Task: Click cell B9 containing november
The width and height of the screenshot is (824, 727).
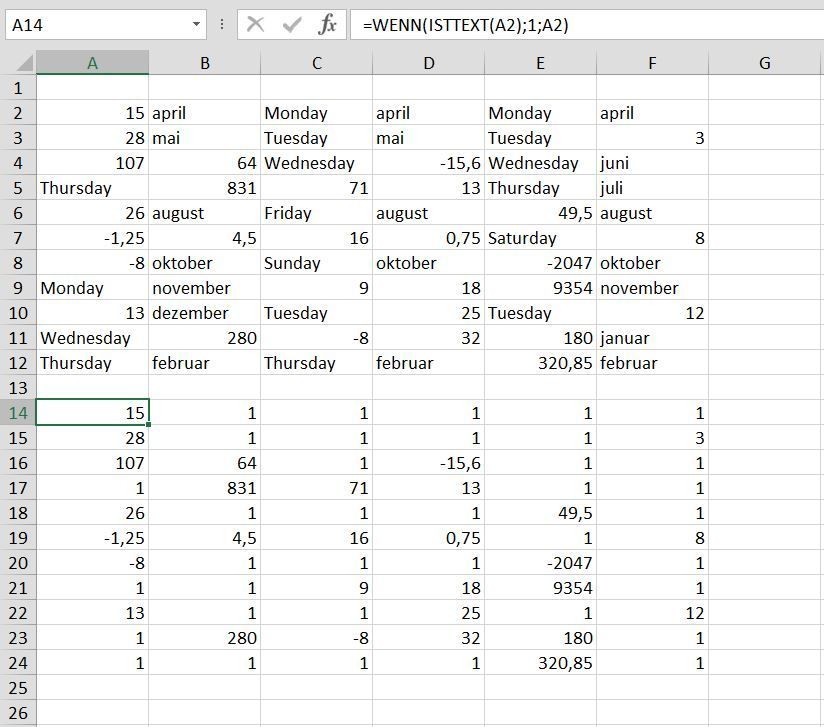Action: click(x=204, y=288)
